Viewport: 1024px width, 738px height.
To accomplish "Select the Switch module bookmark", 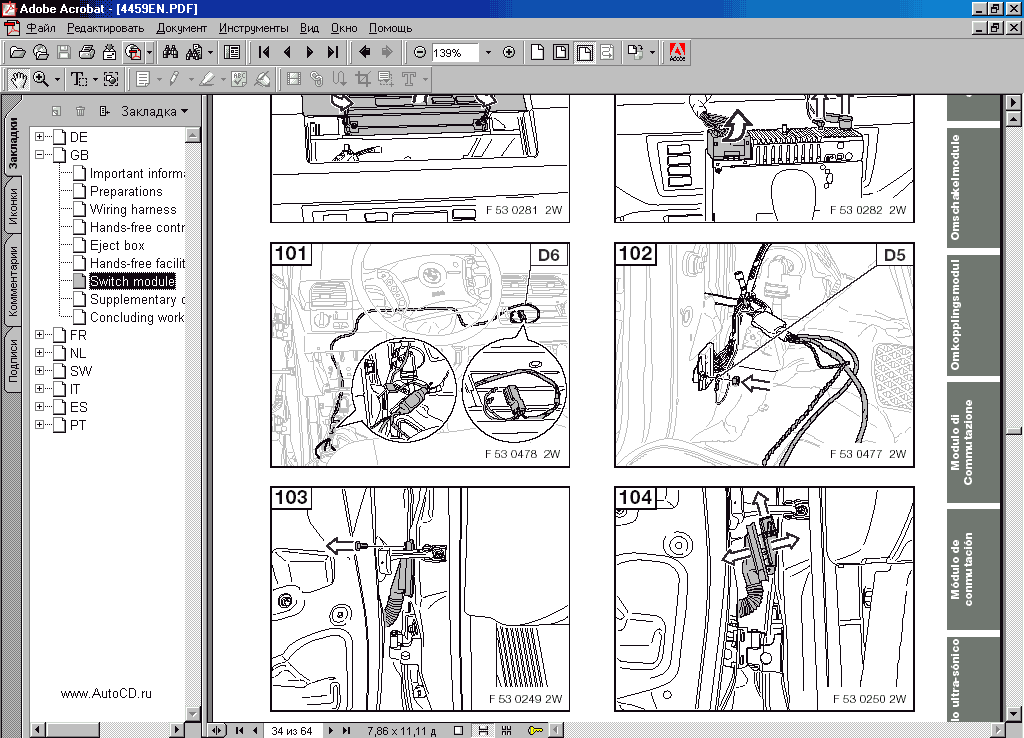I will tap(133, 281).
